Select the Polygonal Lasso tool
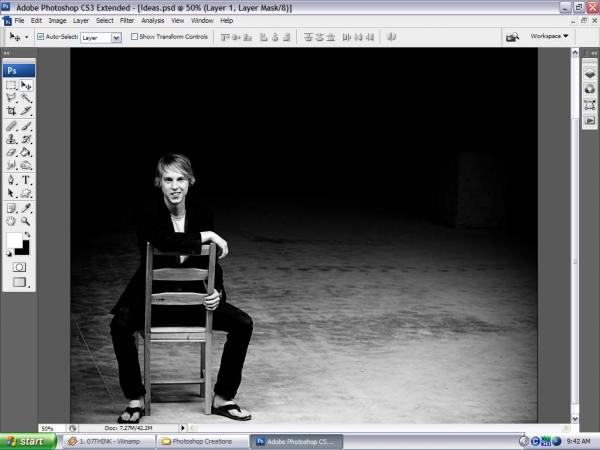 [x=11, y=98]
